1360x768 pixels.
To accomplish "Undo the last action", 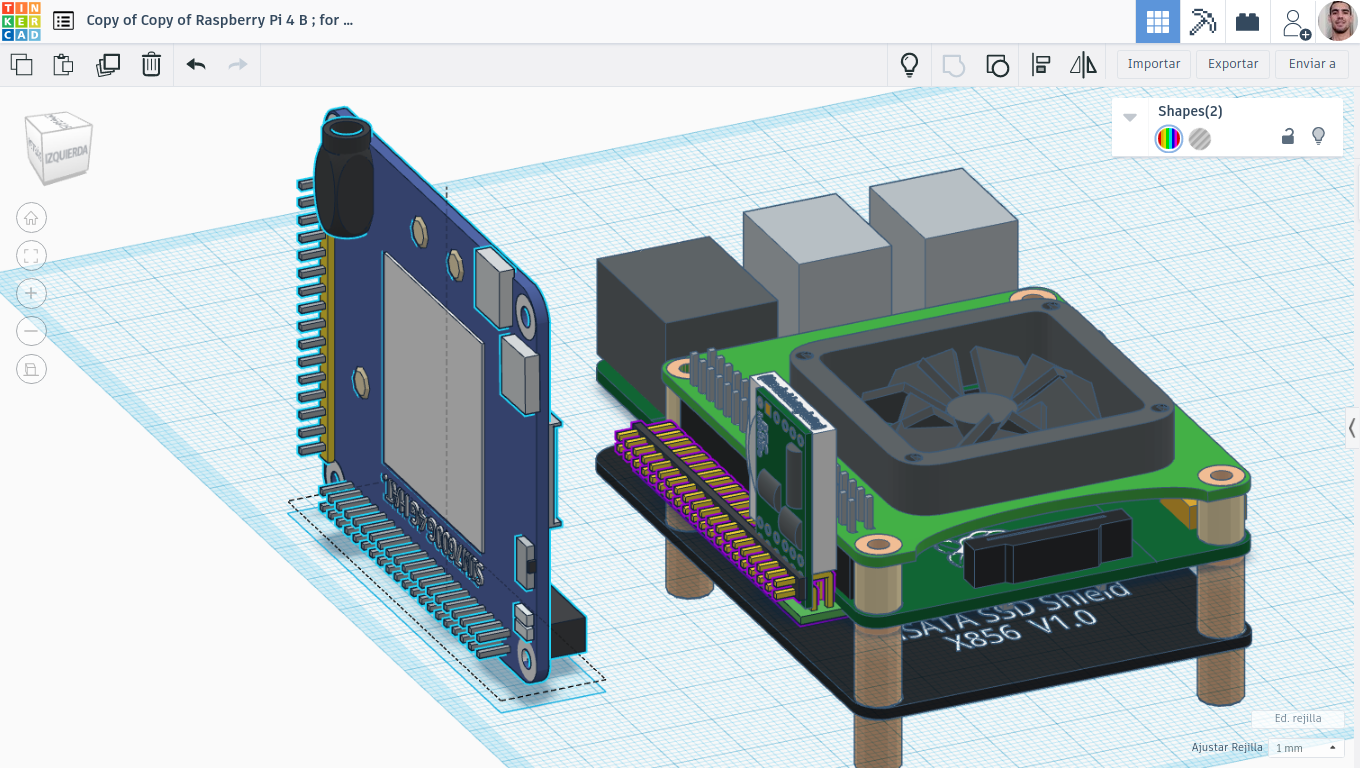I will (x=196, y=65).
